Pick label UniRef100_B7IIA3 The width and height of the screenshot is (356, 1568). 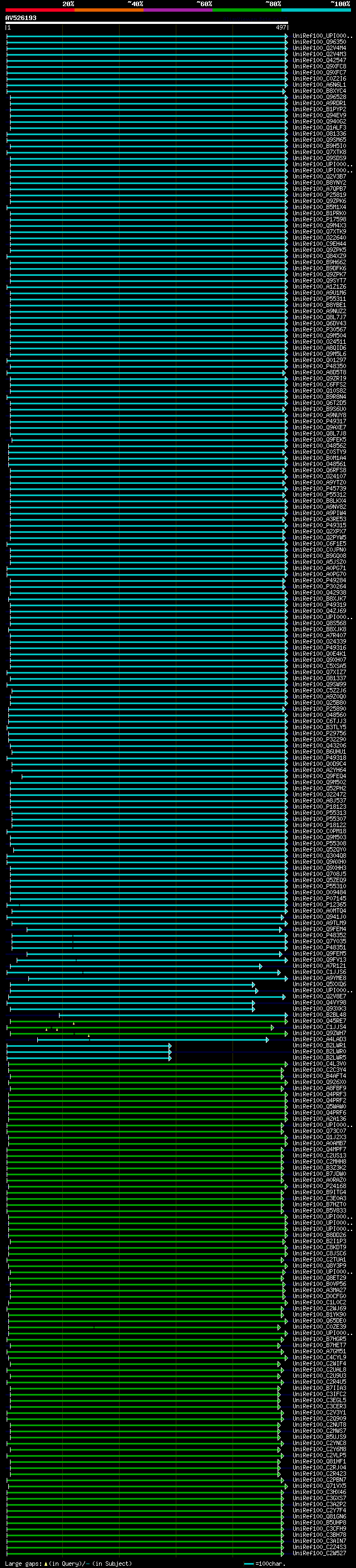pos(319,1388)
